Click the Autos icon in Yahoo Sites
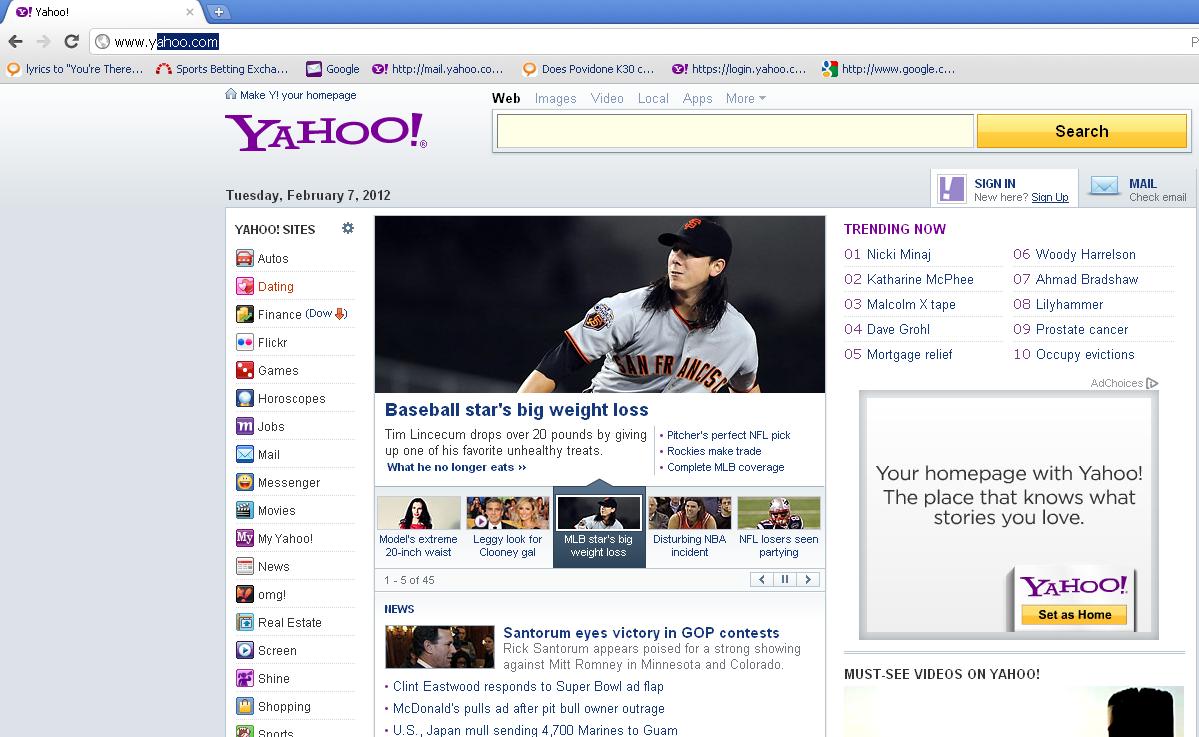1199x737 pixels. (x=244, y=258)
